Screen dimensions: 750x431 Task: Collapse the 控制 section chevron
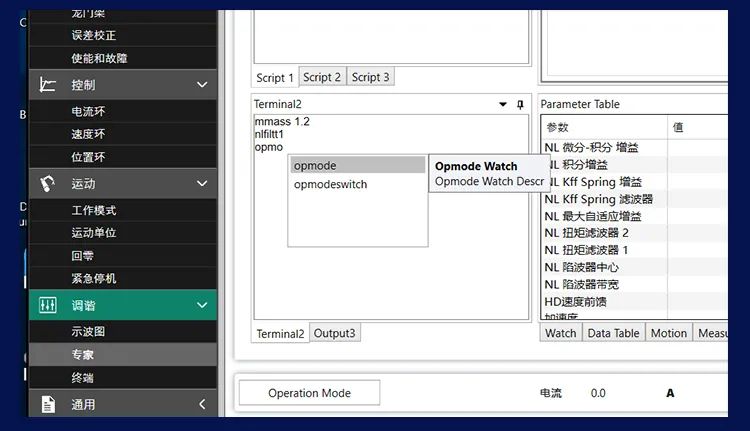(202, 85)
